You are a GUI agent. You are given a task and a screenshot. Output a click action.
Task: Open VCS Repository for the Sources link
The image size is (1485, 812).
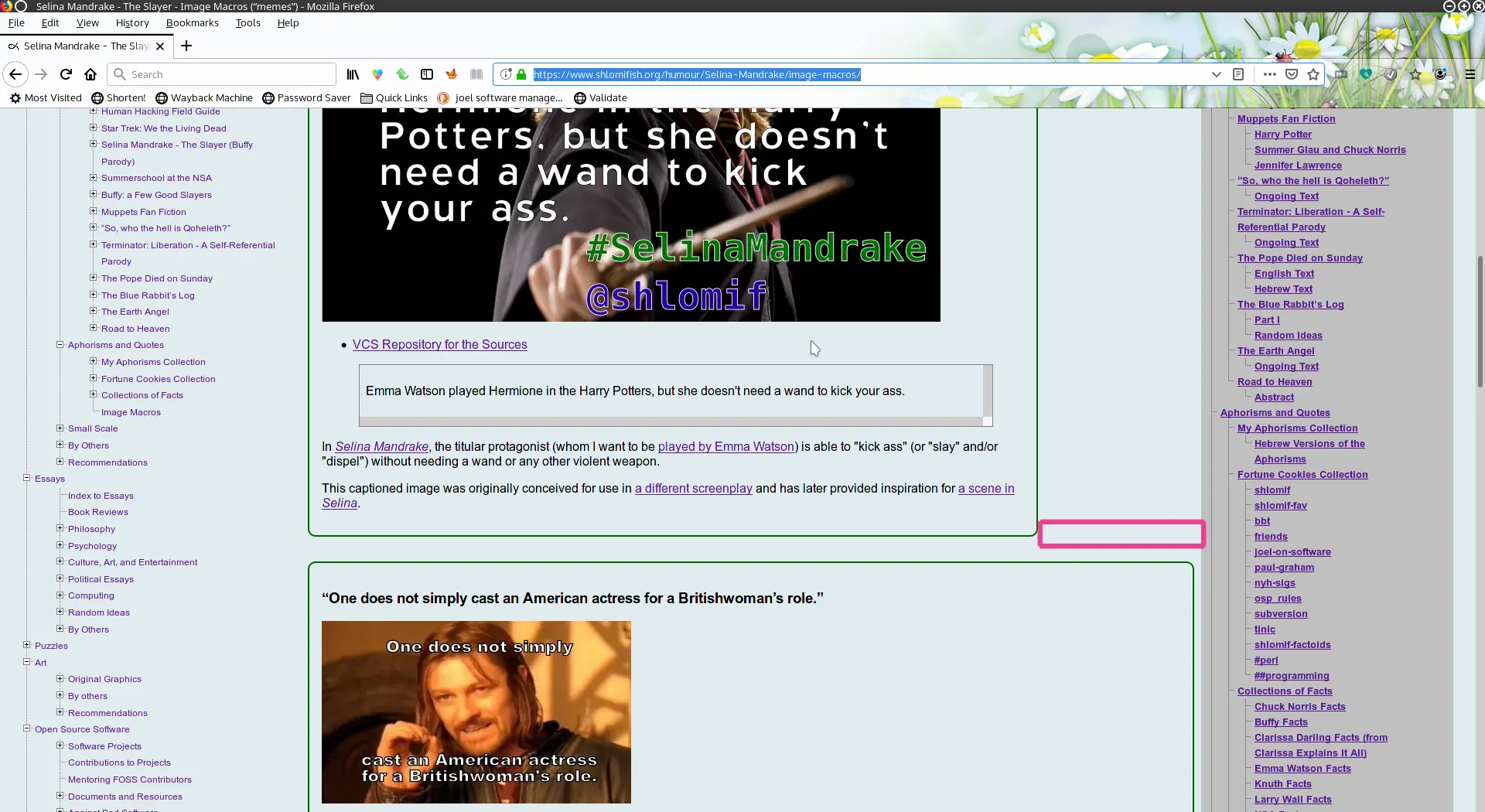point(439,344)
